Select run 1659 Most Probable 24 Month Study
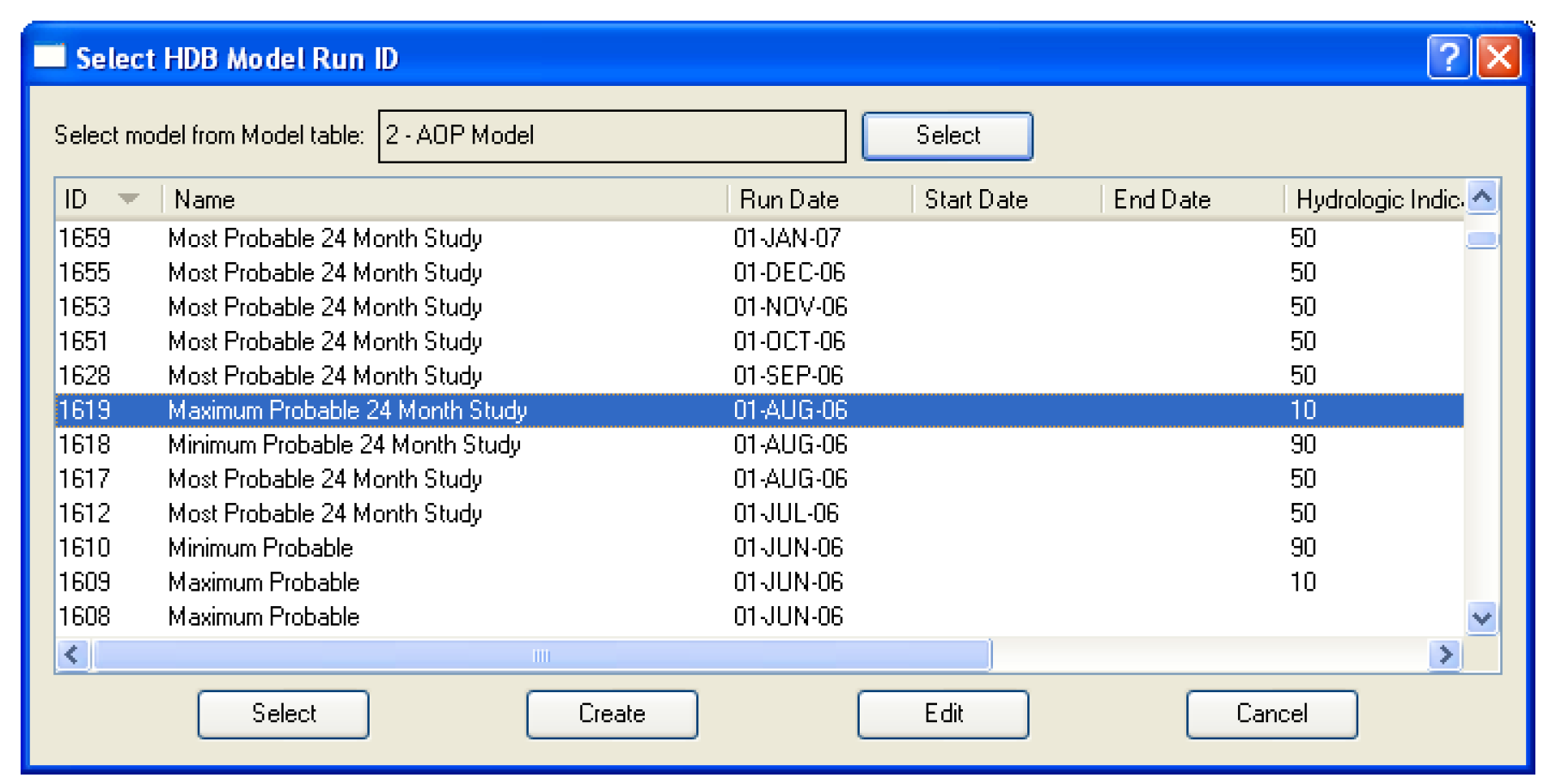 [325, 238]
